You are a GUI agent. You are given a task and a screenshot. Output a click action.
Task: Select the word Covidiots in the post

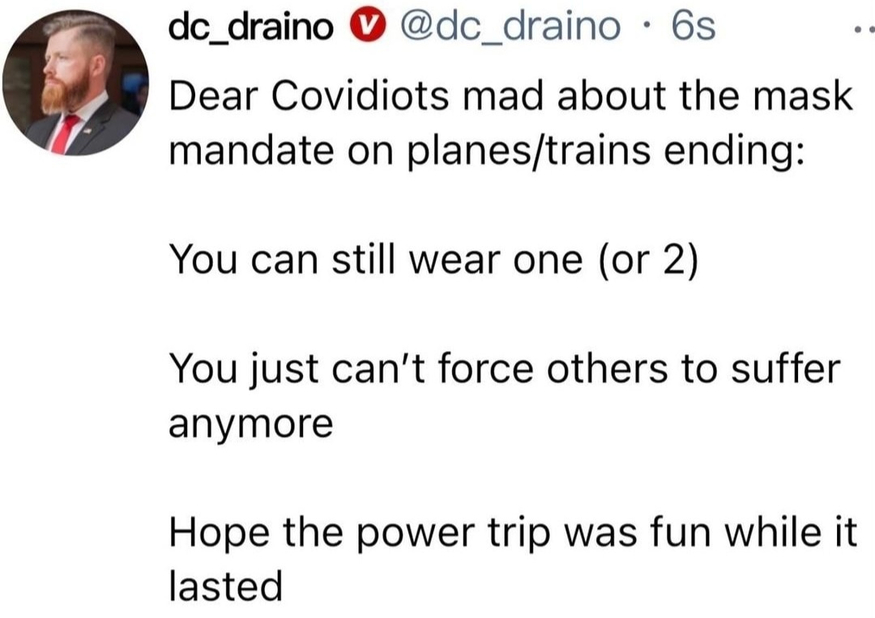360,95
